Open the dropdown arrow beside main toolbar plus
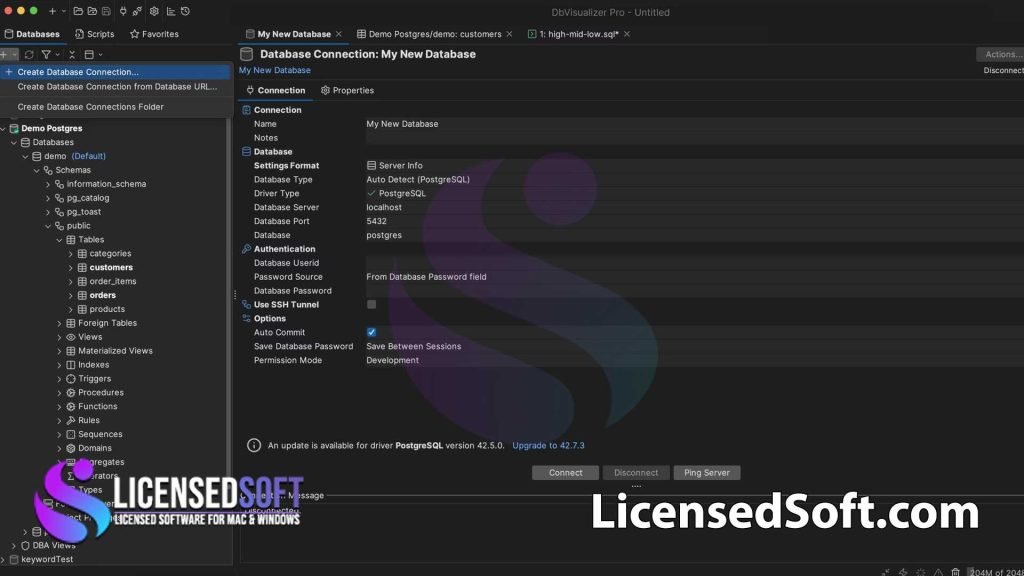The image size is (1024, 576). tap(63, 11)
